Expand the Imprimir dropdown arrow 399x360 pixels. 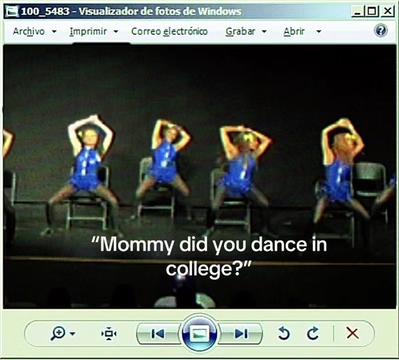(116, 32)
